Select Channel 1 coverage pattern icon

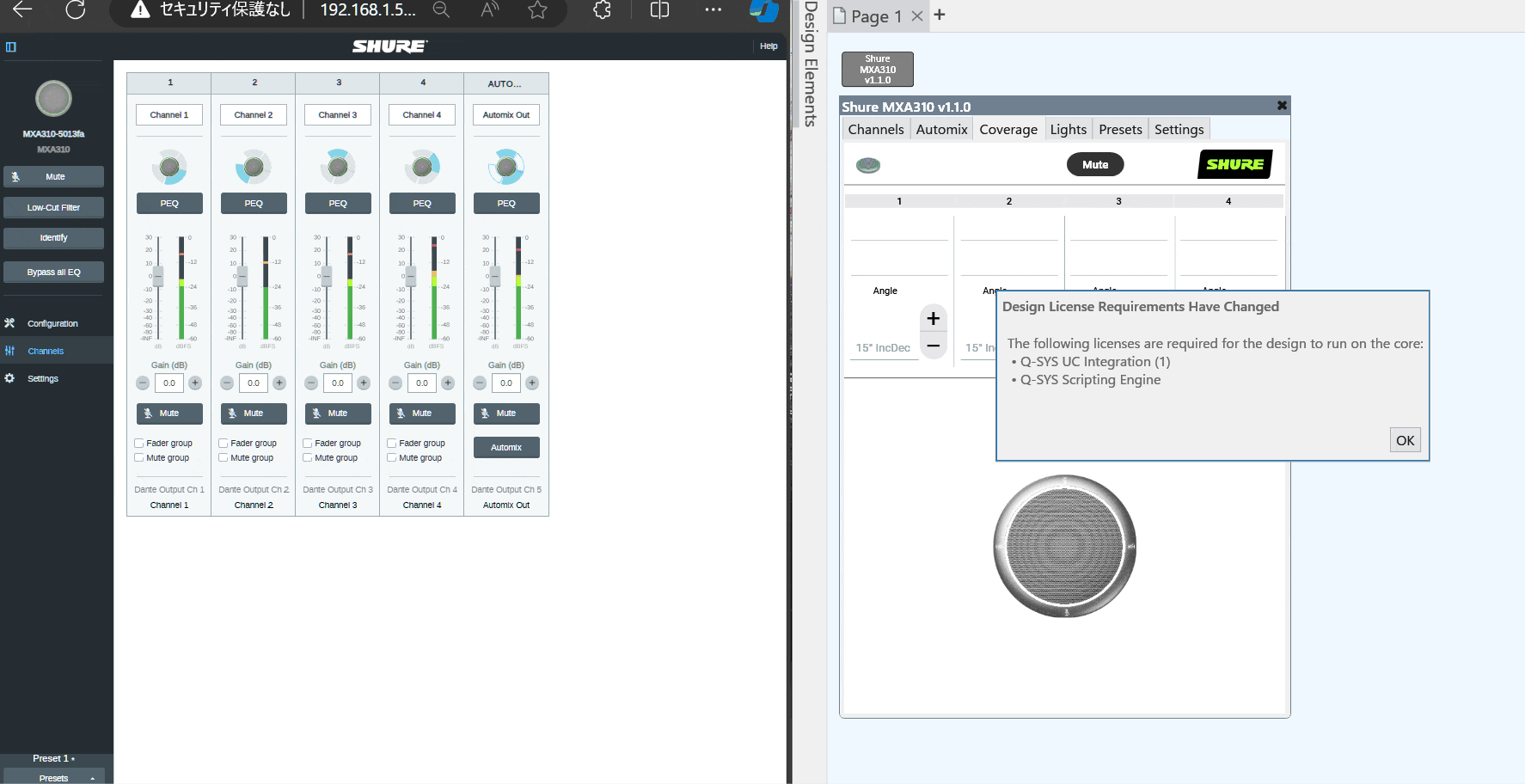169,167
